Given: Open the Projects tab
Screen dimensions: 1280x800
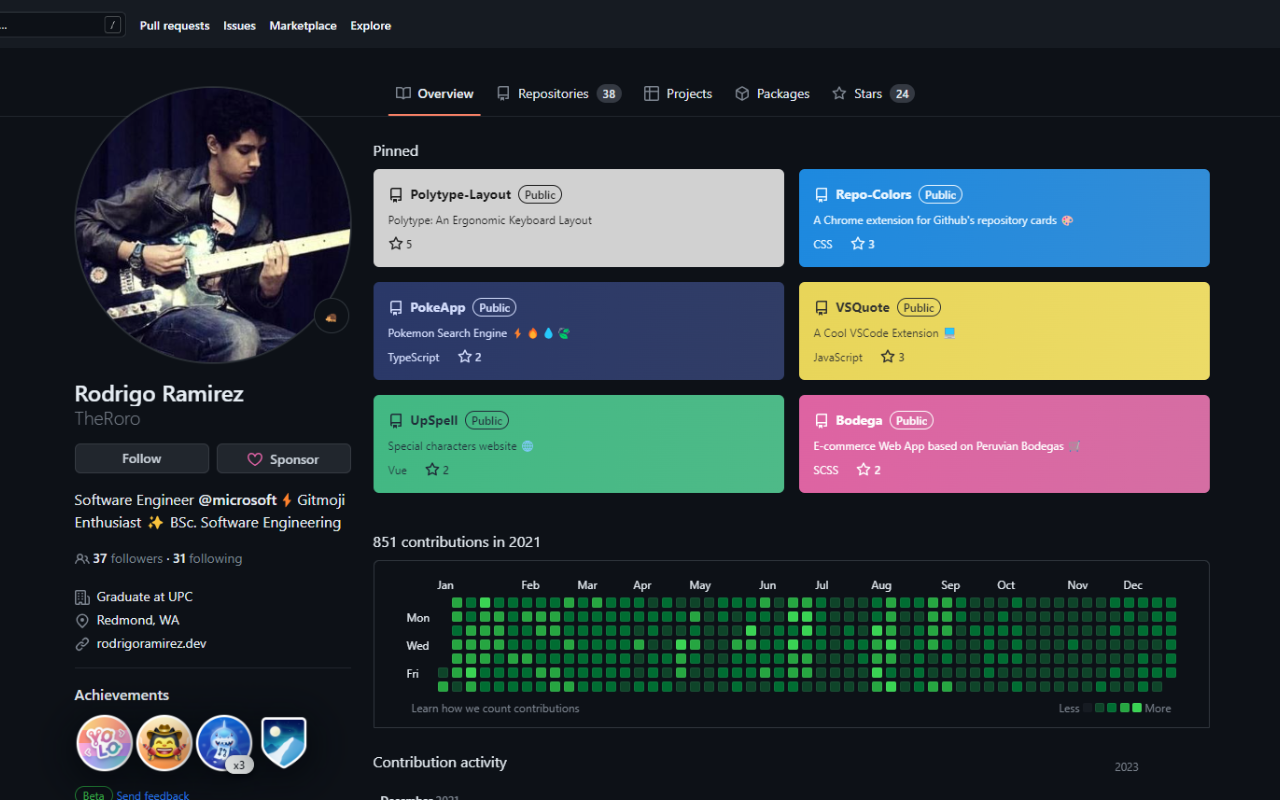Looking at the screenshot, I should pyautogui.click(x=677, y=94).
